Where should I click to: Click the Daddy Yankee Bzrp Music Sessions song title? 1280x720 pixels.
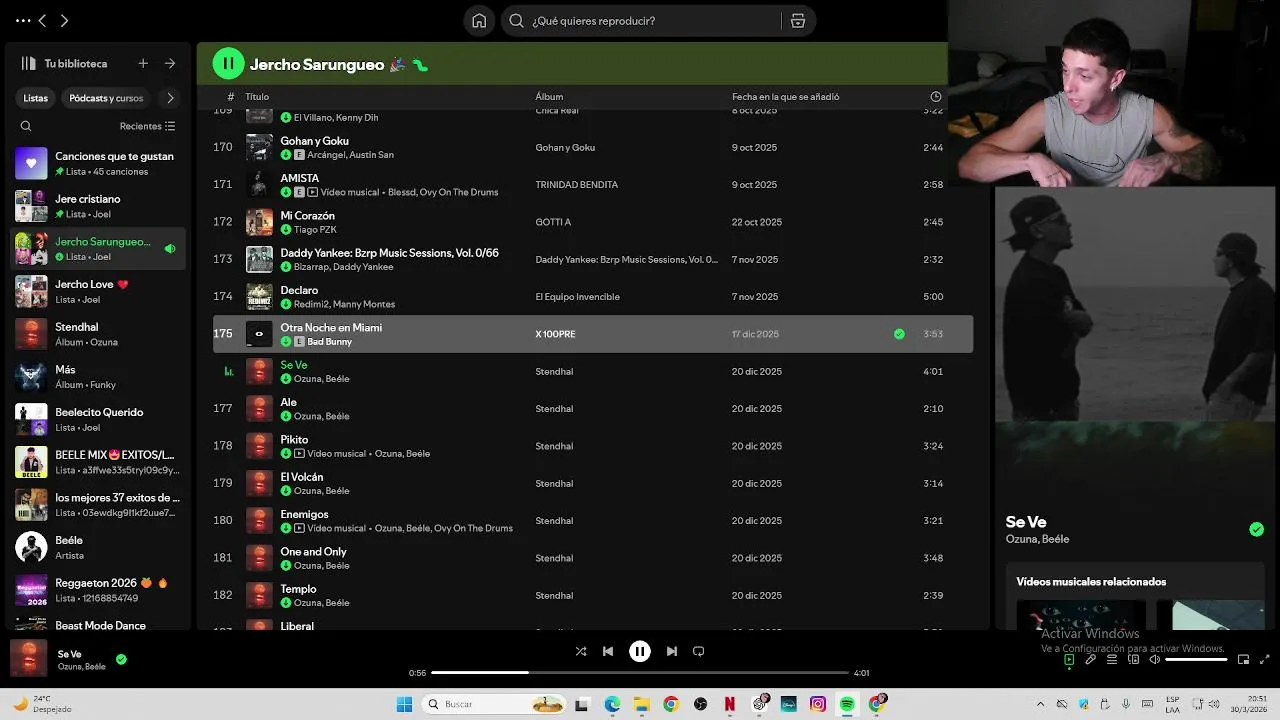tap(389, 253)
